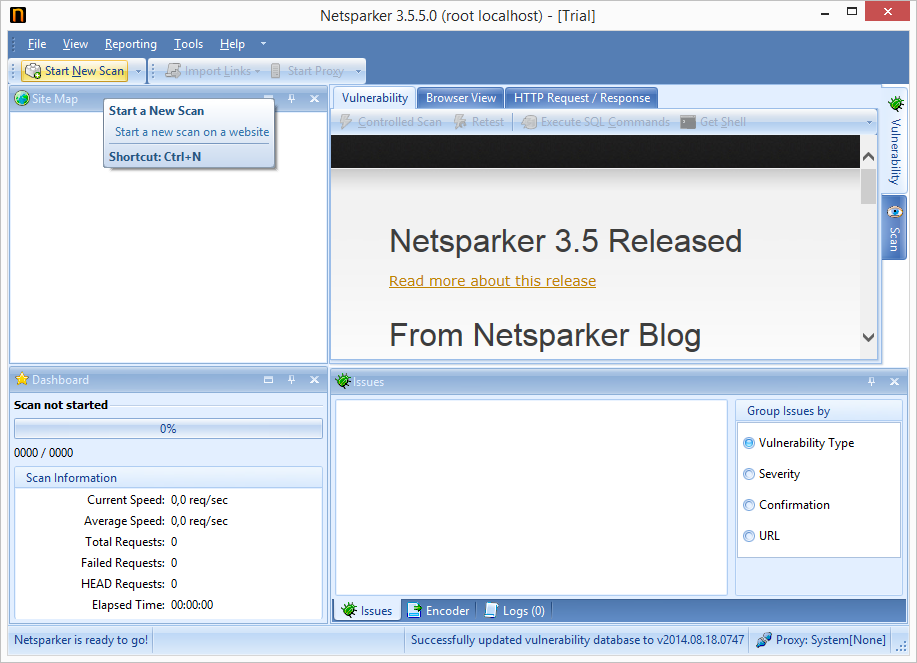The height and width of the screenshot is (663, 917).
Task: Click the scan progress bar showing 0%
Action: click(168, 429)
